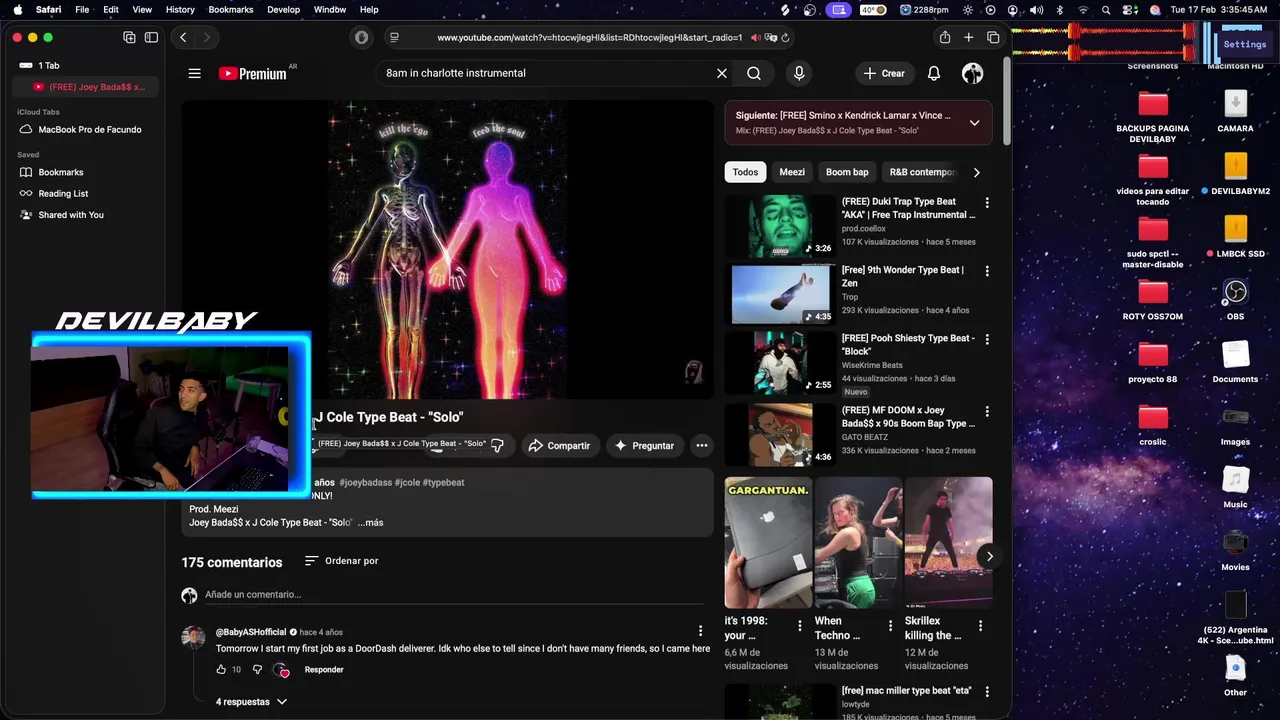Open options for 9th Wonder Type Beat
The height and width of the screenshot is (720, 1280).
(987, 271)
